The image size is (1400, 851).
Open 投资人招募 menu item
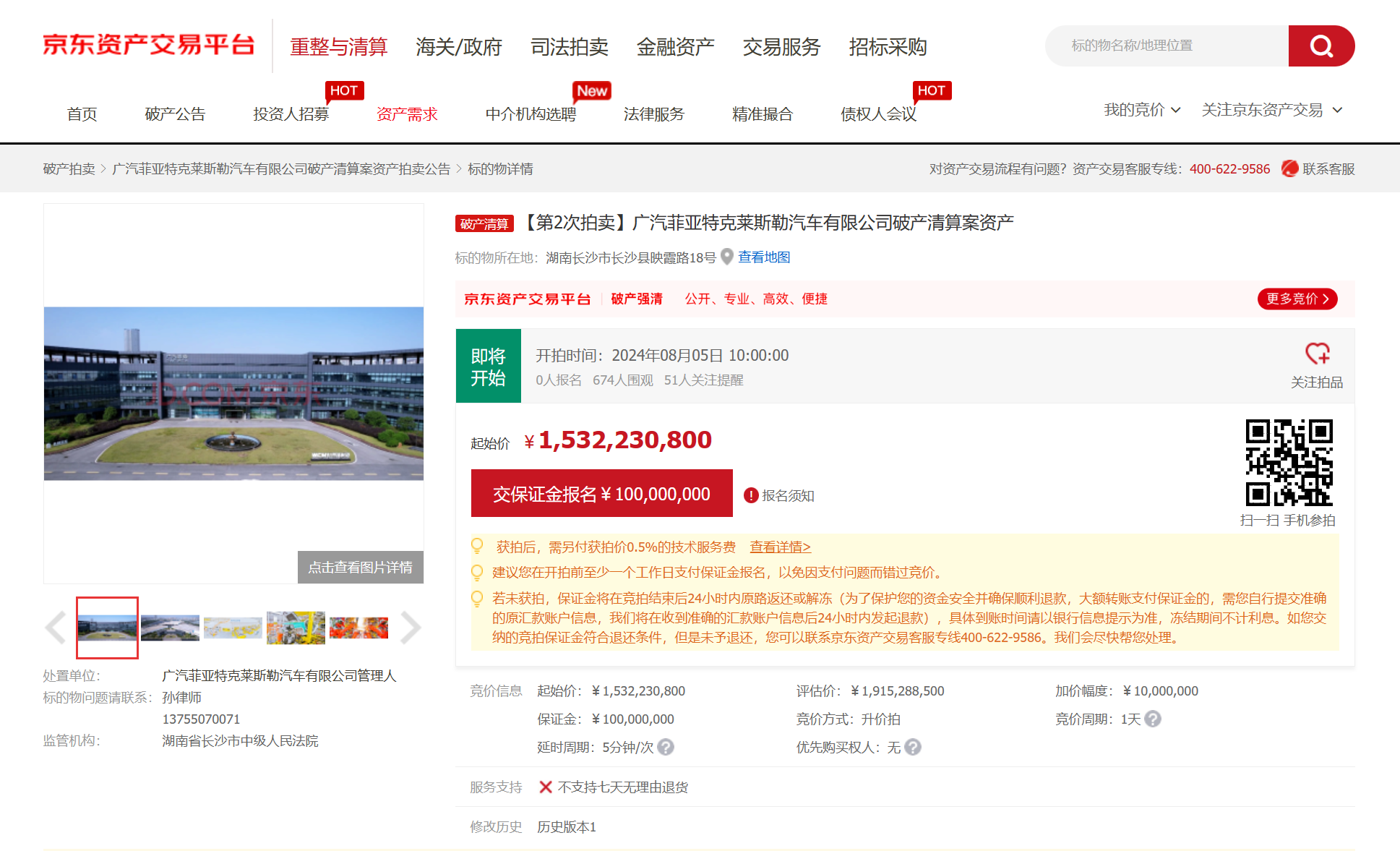[x=291, y=114]
